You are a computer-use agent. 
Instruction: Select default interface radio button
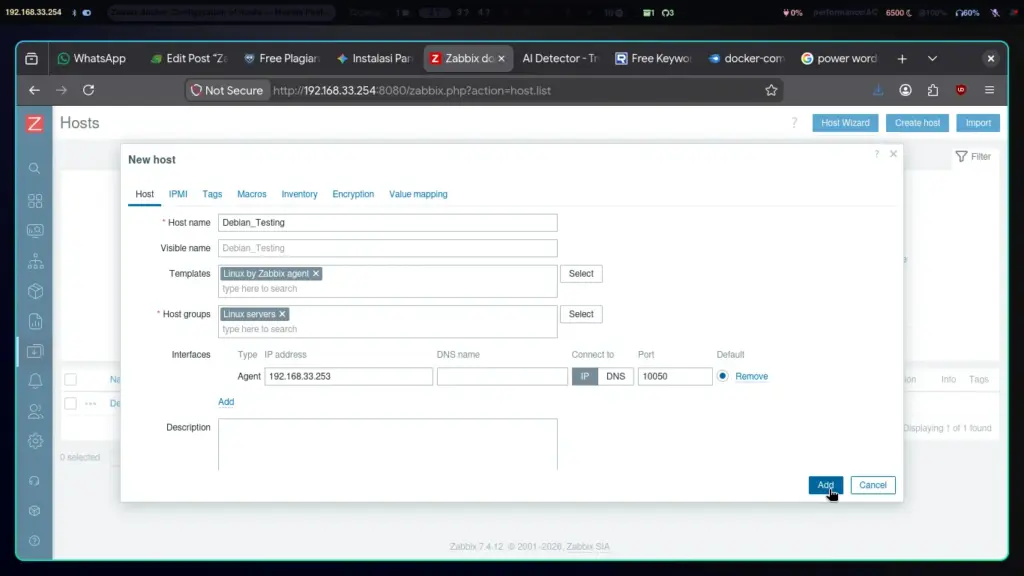click(722, 376)
